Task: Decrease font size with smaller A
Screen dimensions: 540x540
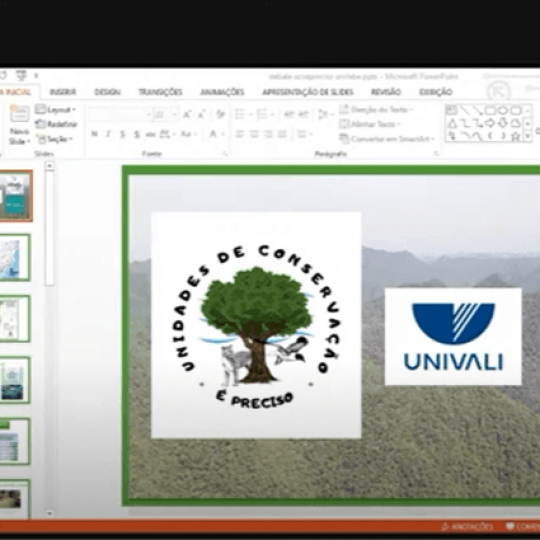Action: pos(201,114)
